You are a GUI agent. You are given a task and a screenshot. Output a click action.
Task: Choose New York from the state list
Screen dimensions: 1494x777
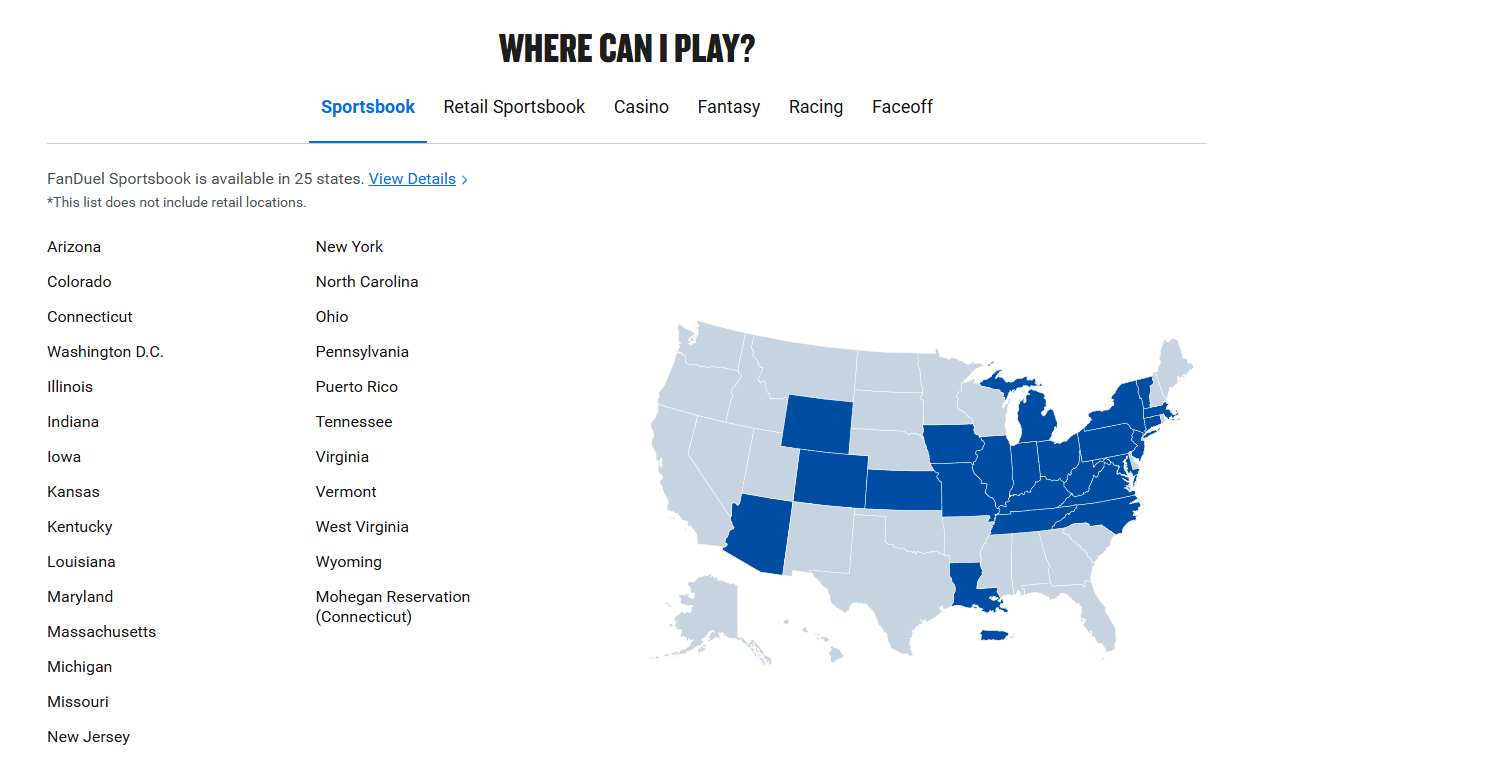[349, 247]
